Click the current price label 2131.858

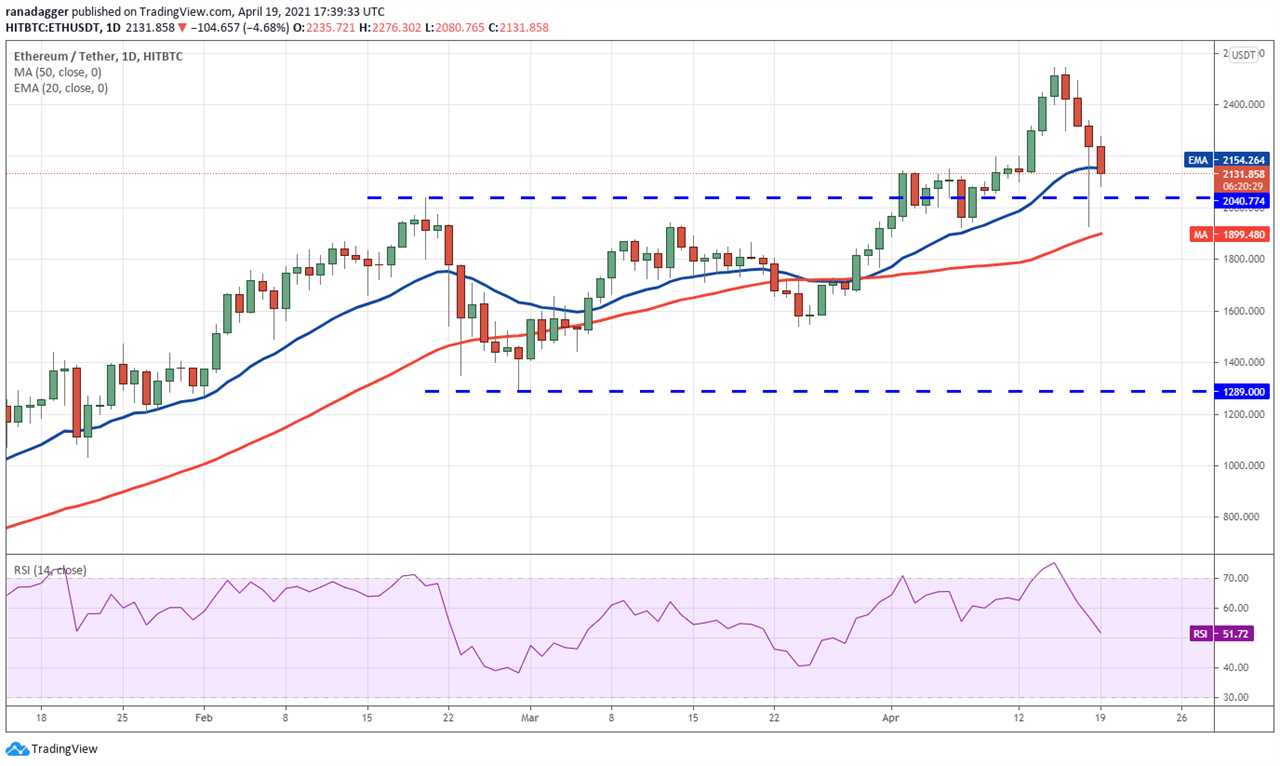click(x=1241, y=174)
